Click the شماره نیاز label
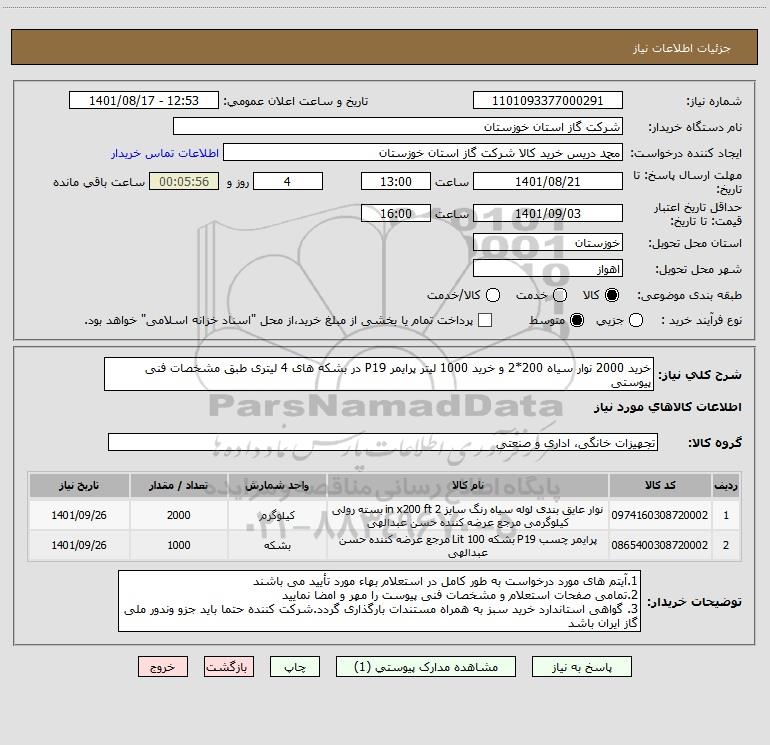Image resolution: width=770 pixels, height=745 pixels. point(714,101)
